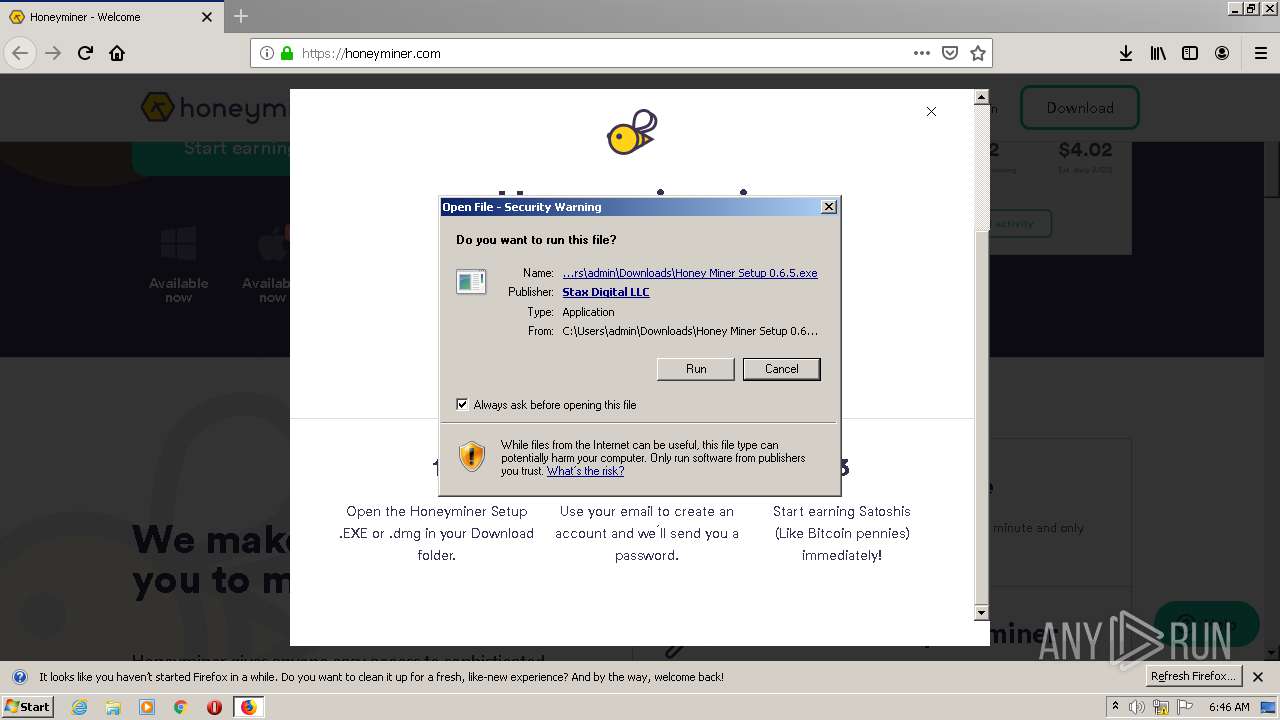Cancel the file open dialog
This screenshot has width=1280, height=720.
click(781, 369)
